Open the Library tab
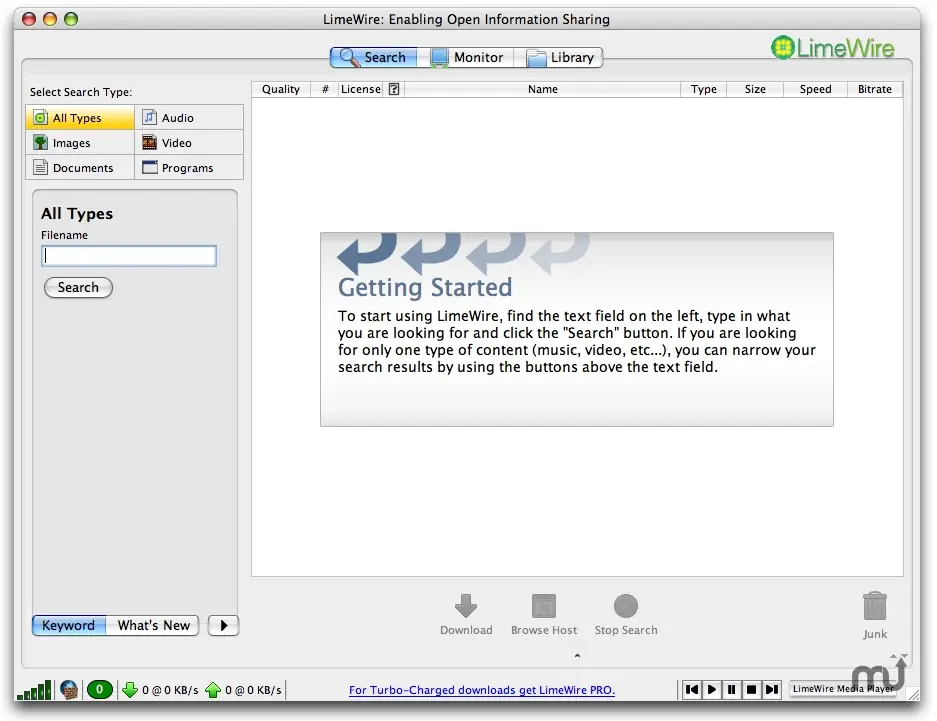Screen dimensions: 937x721 pyautogui.click(x=559, y=57)
